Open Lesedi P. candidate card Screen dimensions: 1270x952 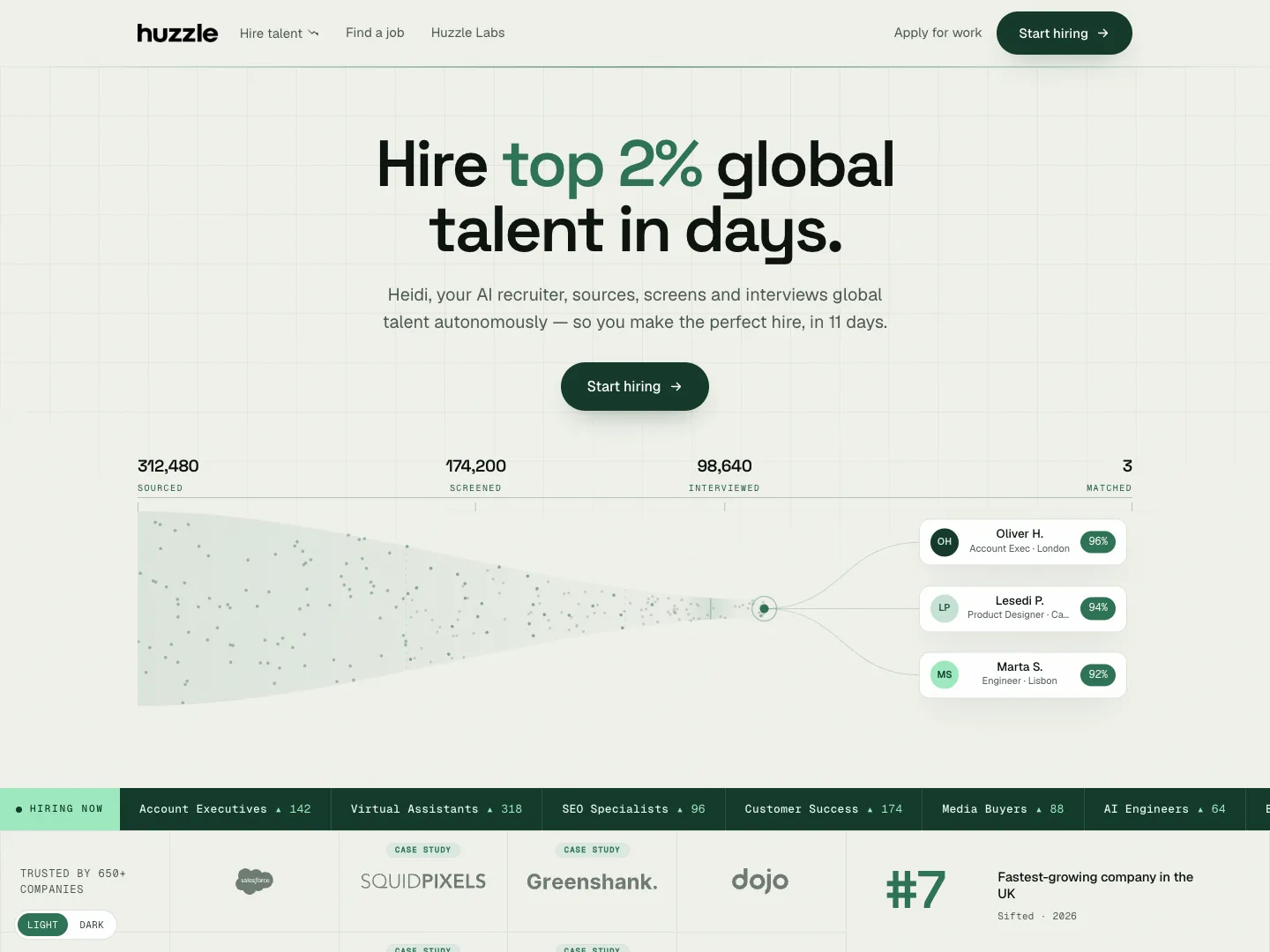(x=1023, y=608)
